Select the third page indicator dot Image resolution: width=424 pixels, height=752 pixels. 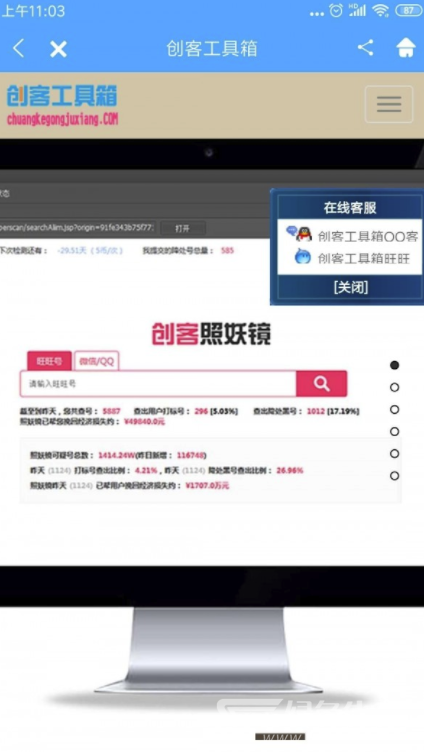394,409
